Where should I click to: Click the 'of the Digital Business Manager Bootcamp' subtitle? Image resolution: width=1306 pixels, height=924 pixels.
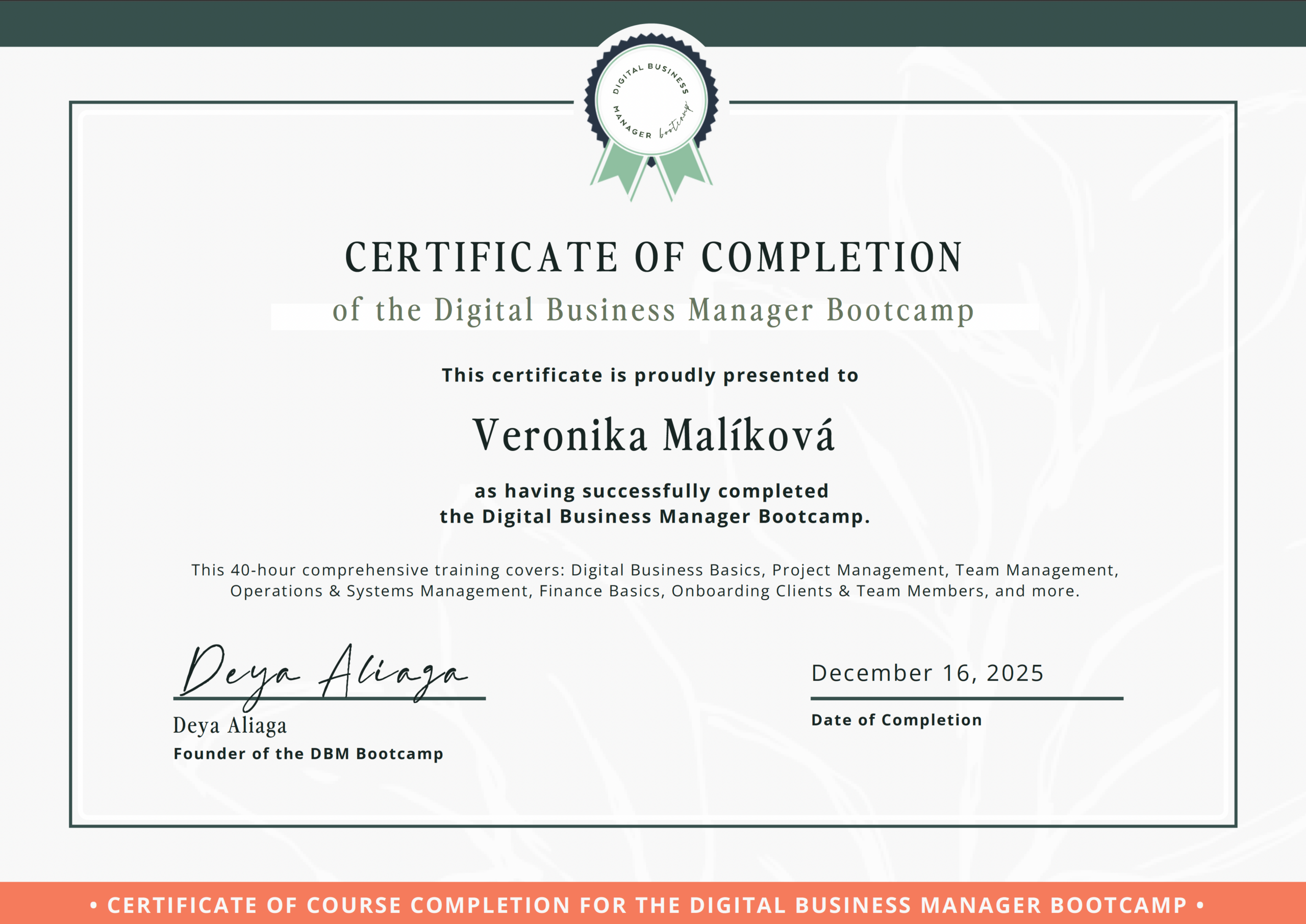(x=652, y=311)
